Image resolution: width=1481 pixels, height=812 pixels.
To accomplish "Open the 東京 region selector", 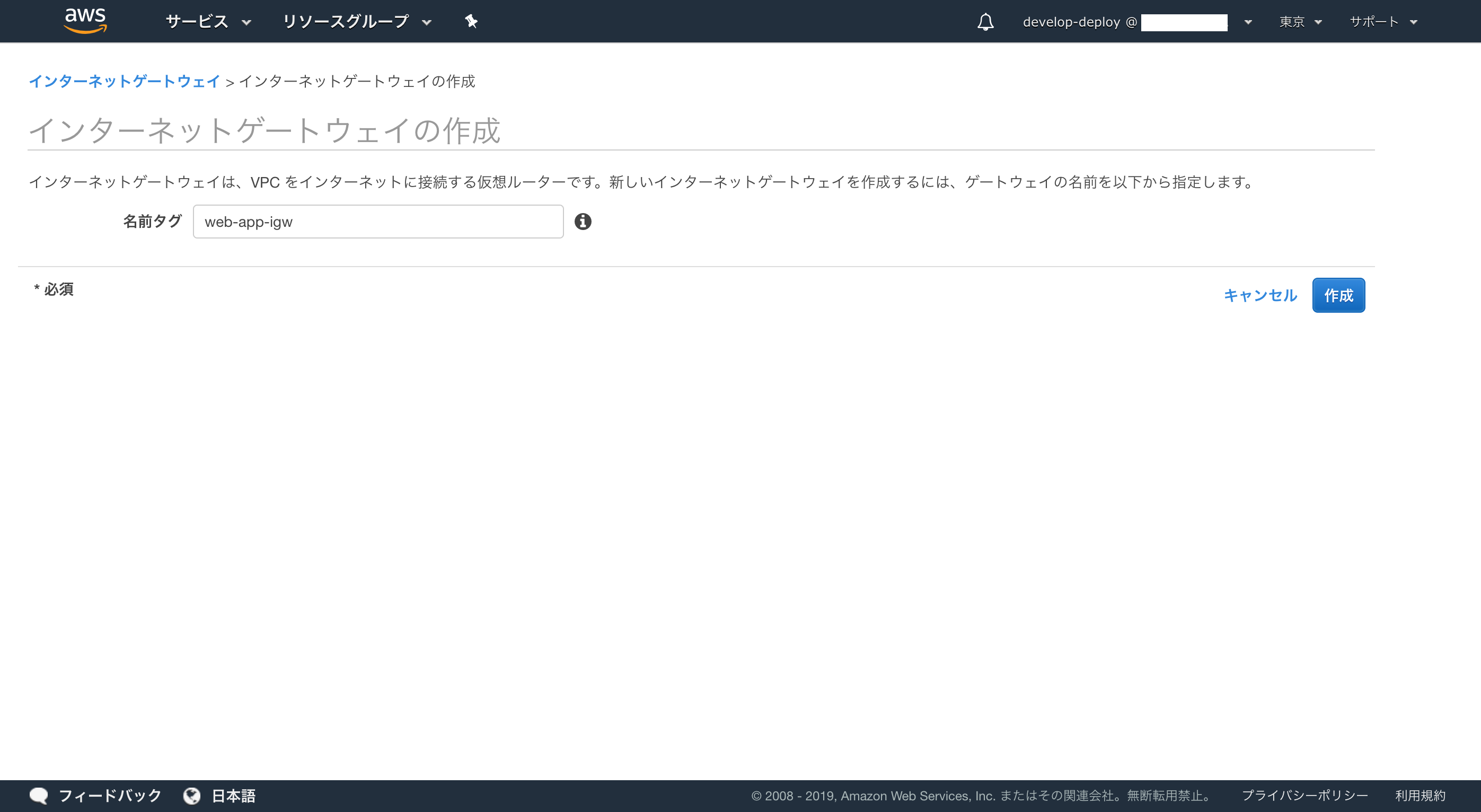I will click(x=1300, y=22).
